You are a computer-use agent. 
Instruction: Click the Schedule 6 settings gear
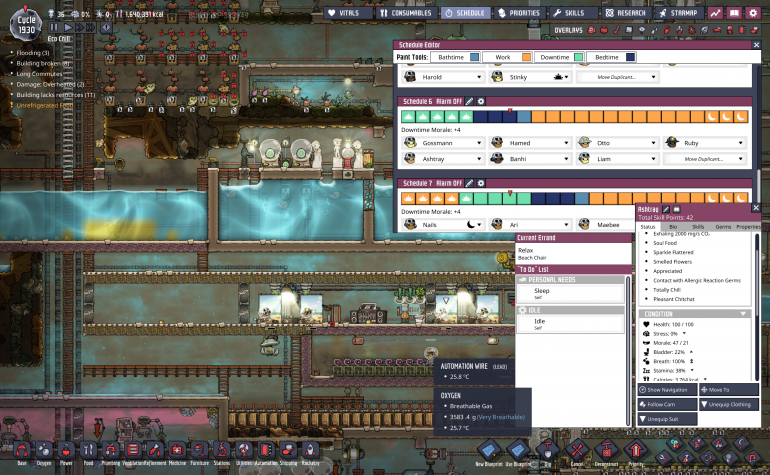click(x=481, y=101)
